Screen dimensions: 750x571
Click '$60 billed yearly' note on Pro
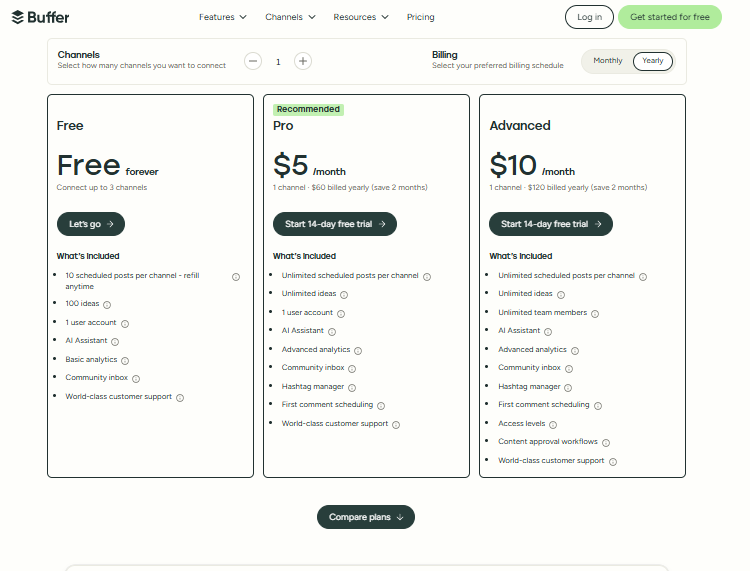[x=350, y=187]
